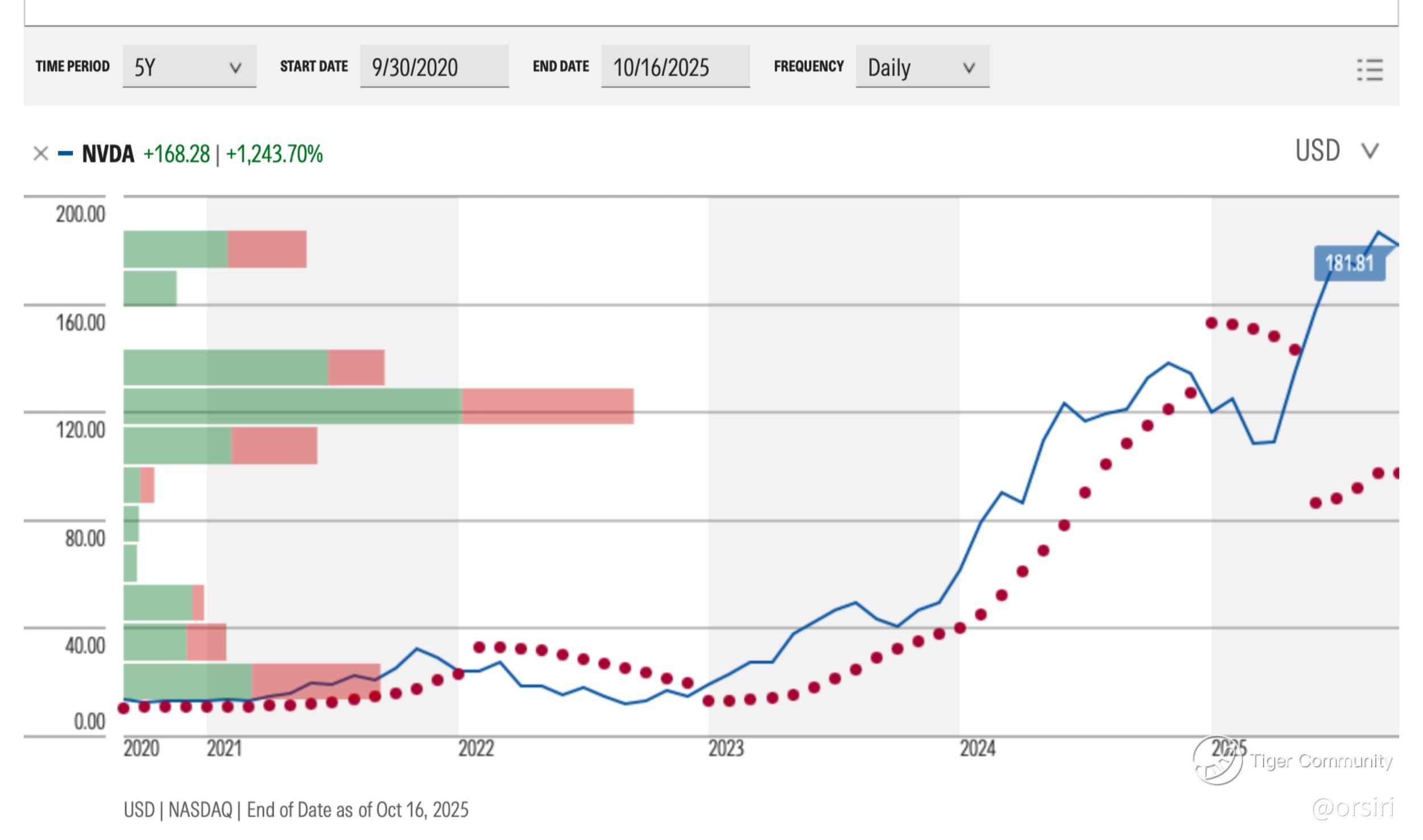Screen dimensions: 1423x840
Task: Click the +1,243.70% percent change value
Action: pyautogui.click(x=274, y=154)
